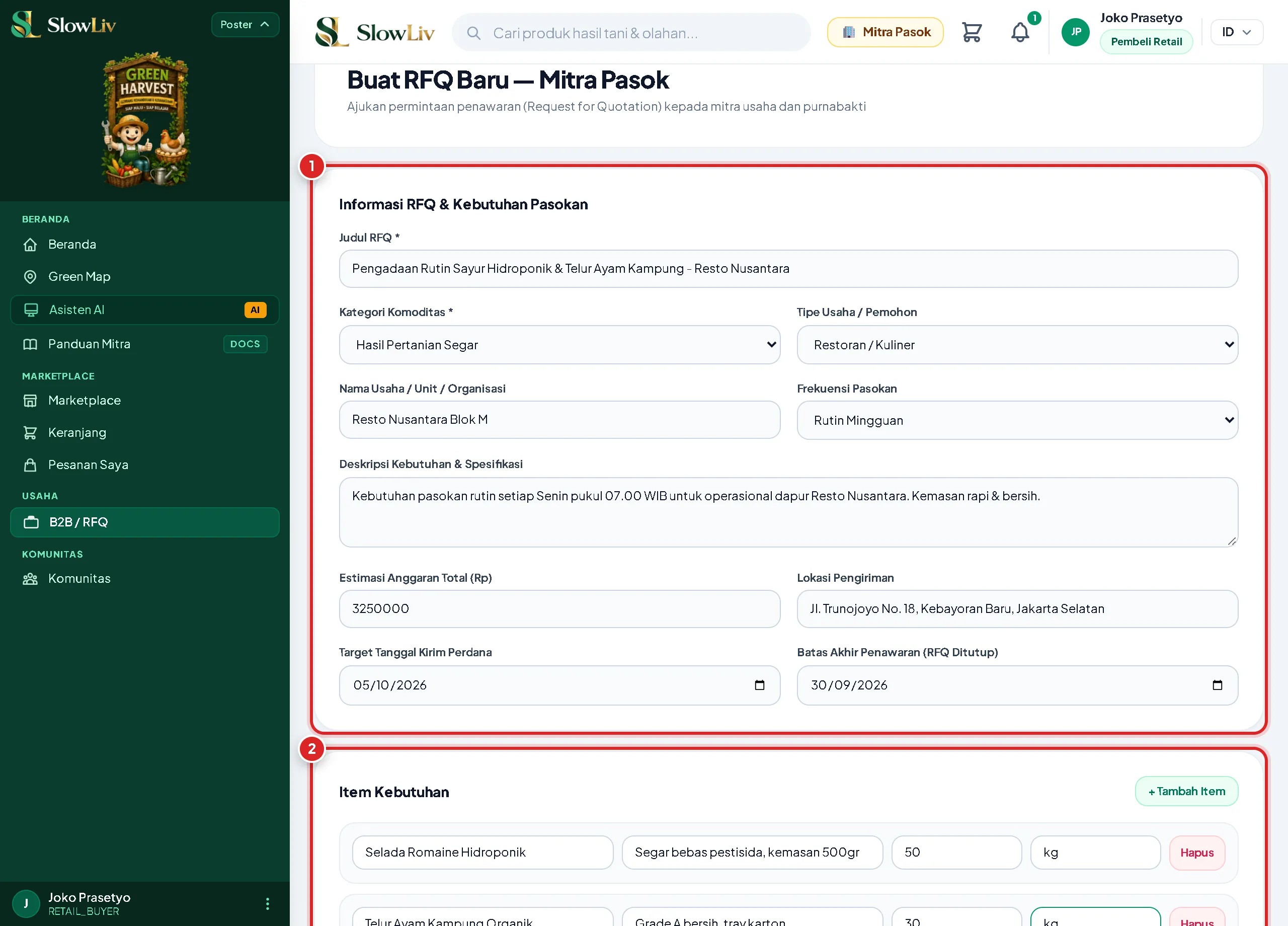This screenshot has height=926, width=1288.
Task: Open Tipe Usaha / Pemohon dropdown
Action: click(x=1017, y=345)
